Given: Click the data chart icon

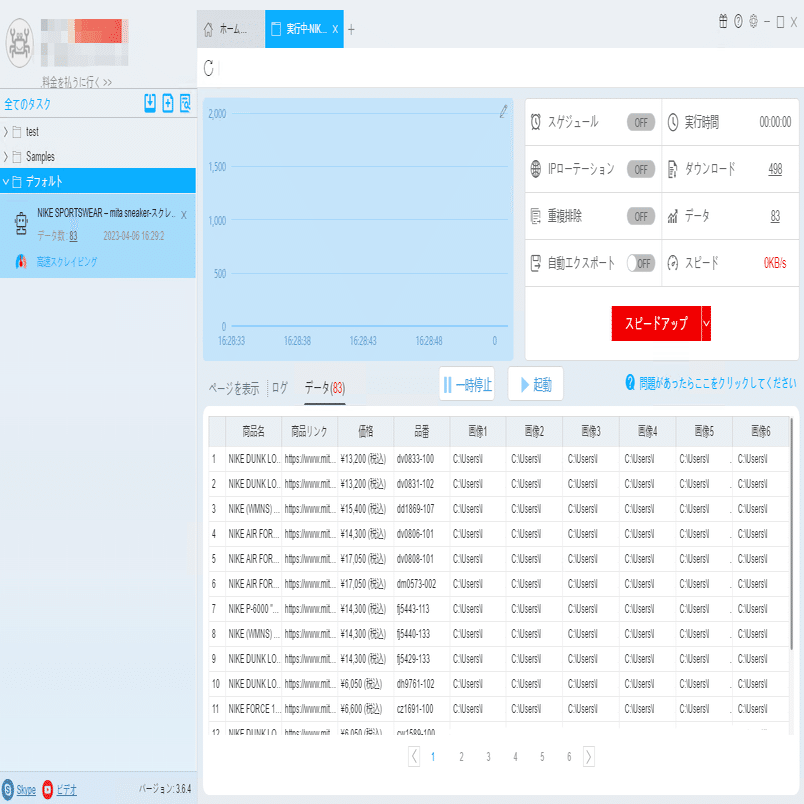Looking at the screenshot, I should [x=672, y=216].
